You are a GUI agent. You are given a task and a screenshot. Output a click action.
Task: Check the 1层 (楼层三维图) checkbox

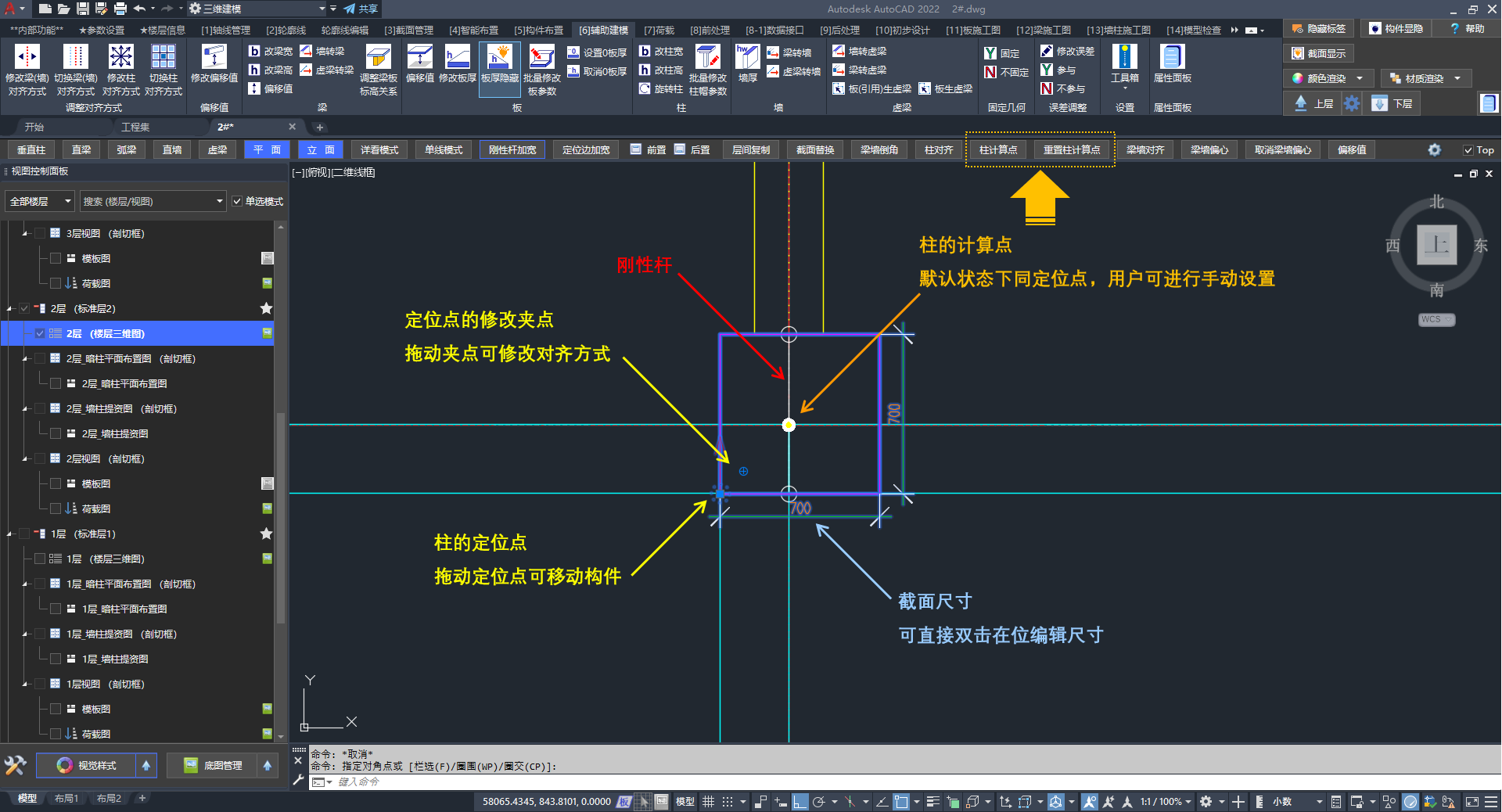[x=40, y=559]
